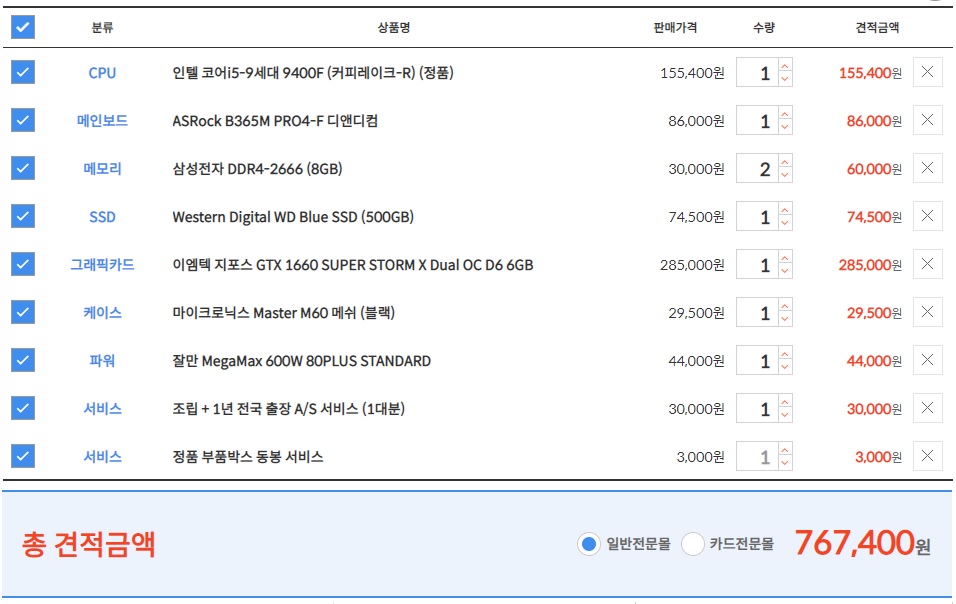This screenshot has width=956, height=604.
Task: Increase 그래픽카드 quantity with up arrow
Action: pos(785,257)
